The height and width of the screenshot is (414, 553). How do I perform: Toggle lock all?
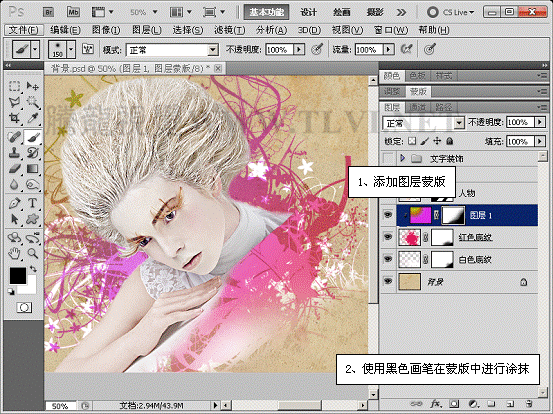tap(450, 141)
